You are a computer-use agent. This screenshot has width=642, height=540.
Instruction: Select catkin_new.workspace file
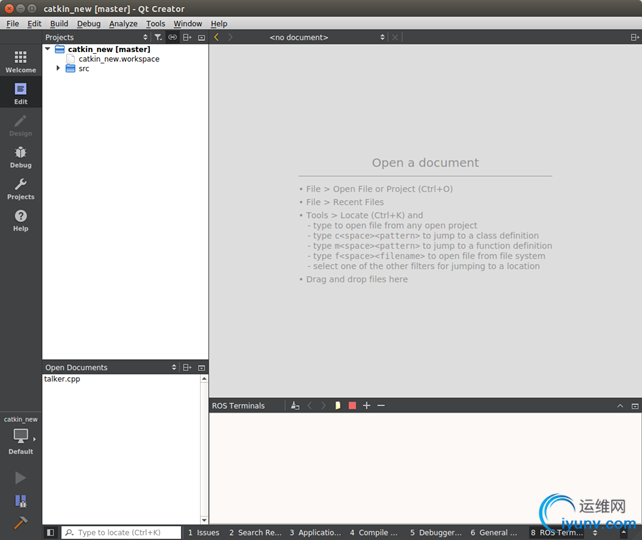click(119, 59)
